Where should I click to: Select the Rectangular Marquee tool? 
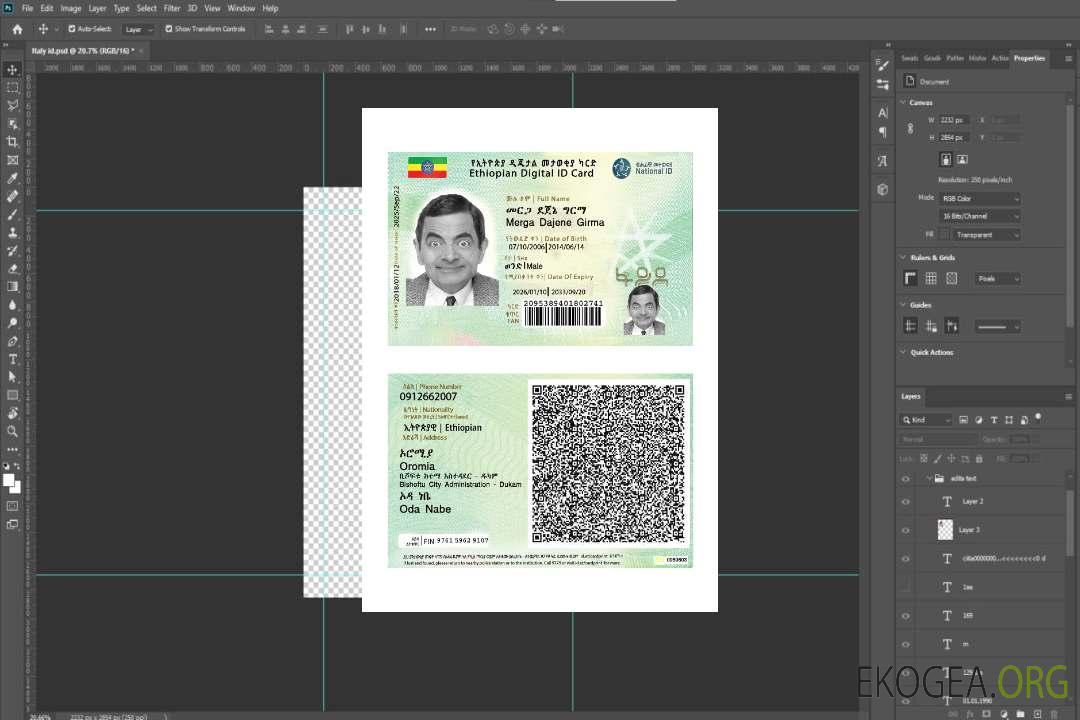pos(12,88)
